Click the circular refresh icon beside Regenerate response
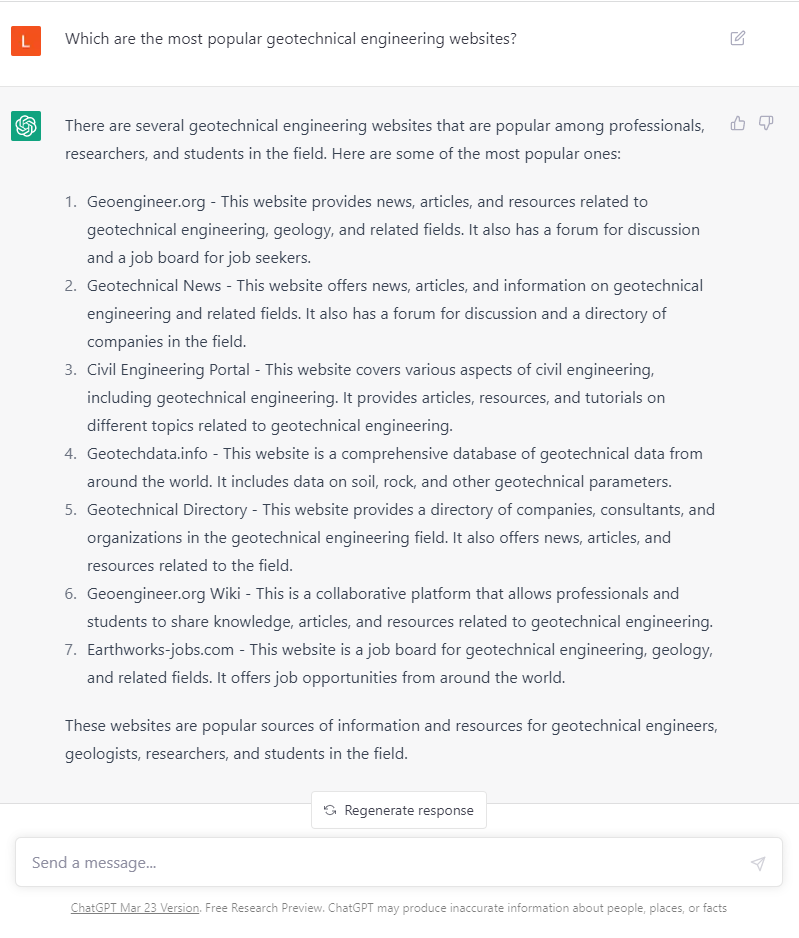 pos(330,811)
